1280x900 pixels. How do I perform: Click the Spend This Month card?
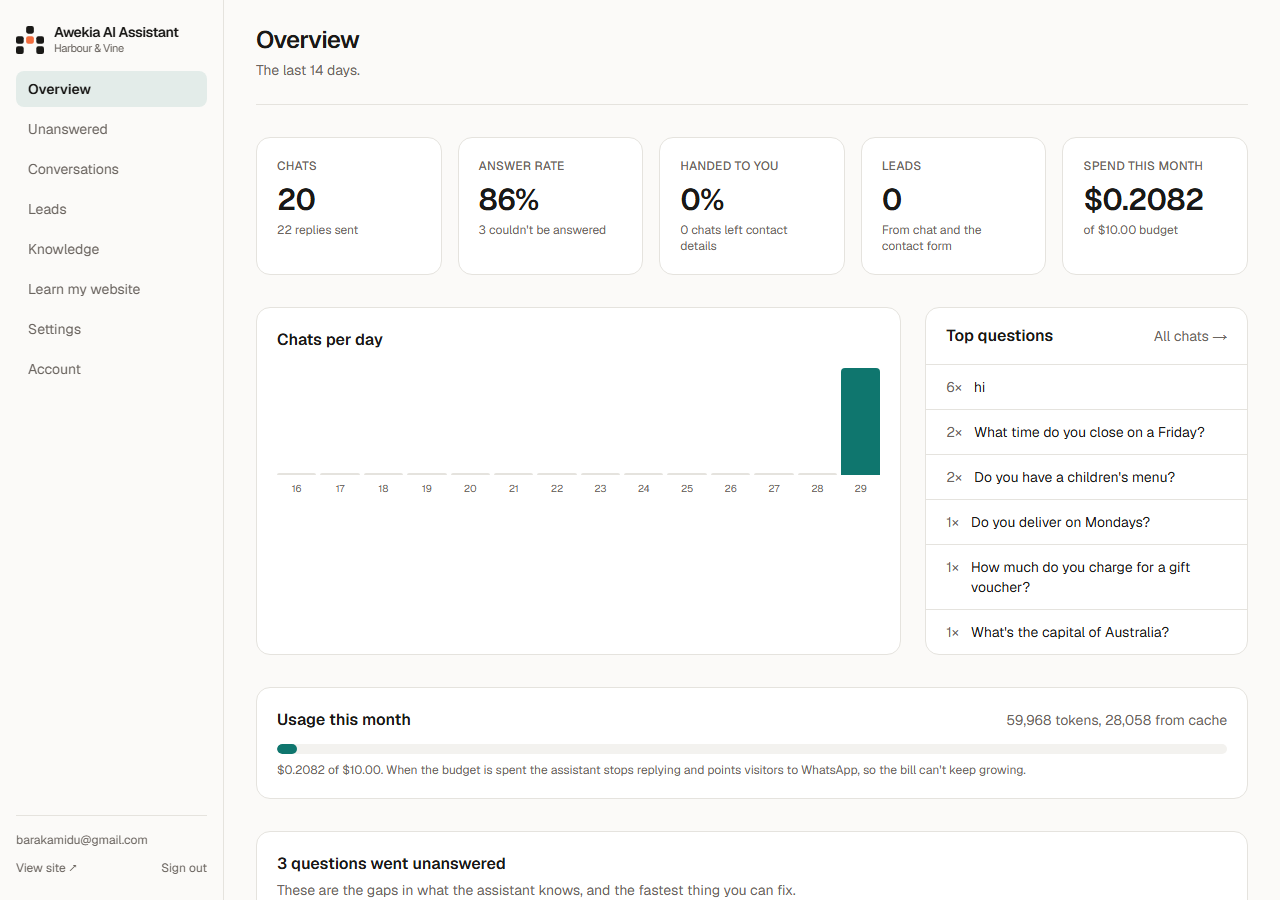1155,206
